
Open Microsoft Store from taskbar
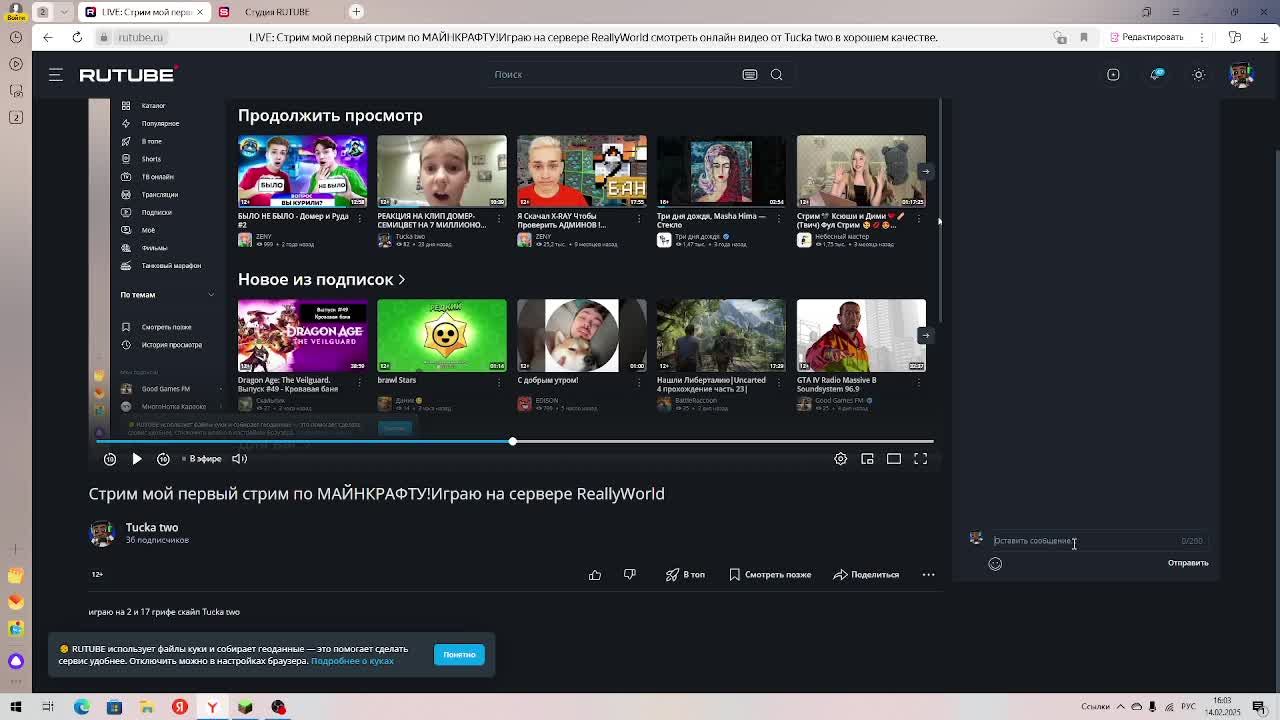click(x=114, y=707)
